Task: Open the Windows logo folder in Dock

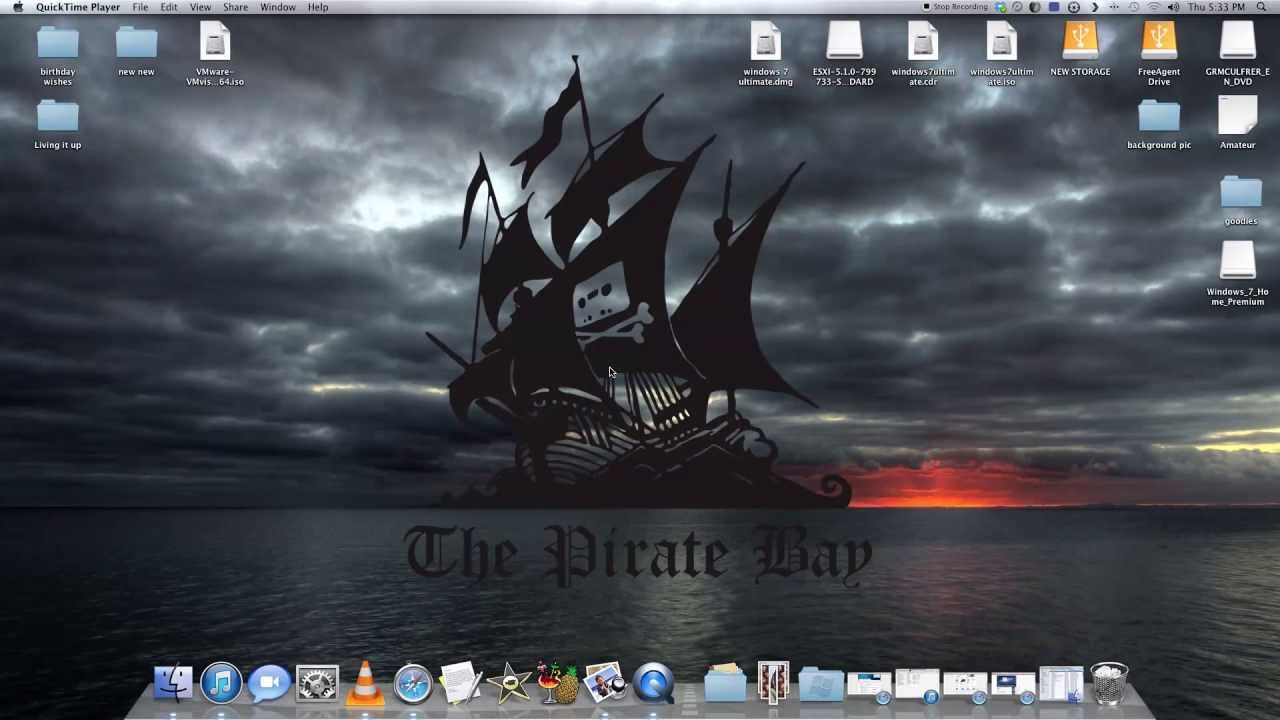Action: point(821,684)
